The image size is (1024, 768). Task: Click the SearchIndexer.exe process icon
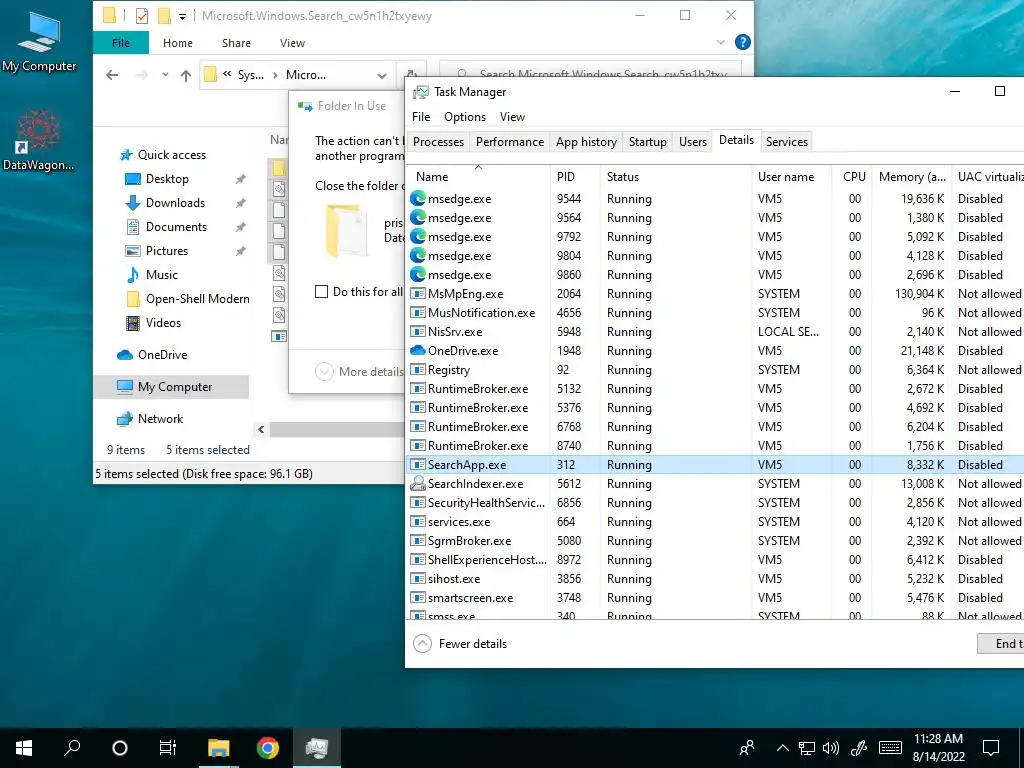pos(418,484)
